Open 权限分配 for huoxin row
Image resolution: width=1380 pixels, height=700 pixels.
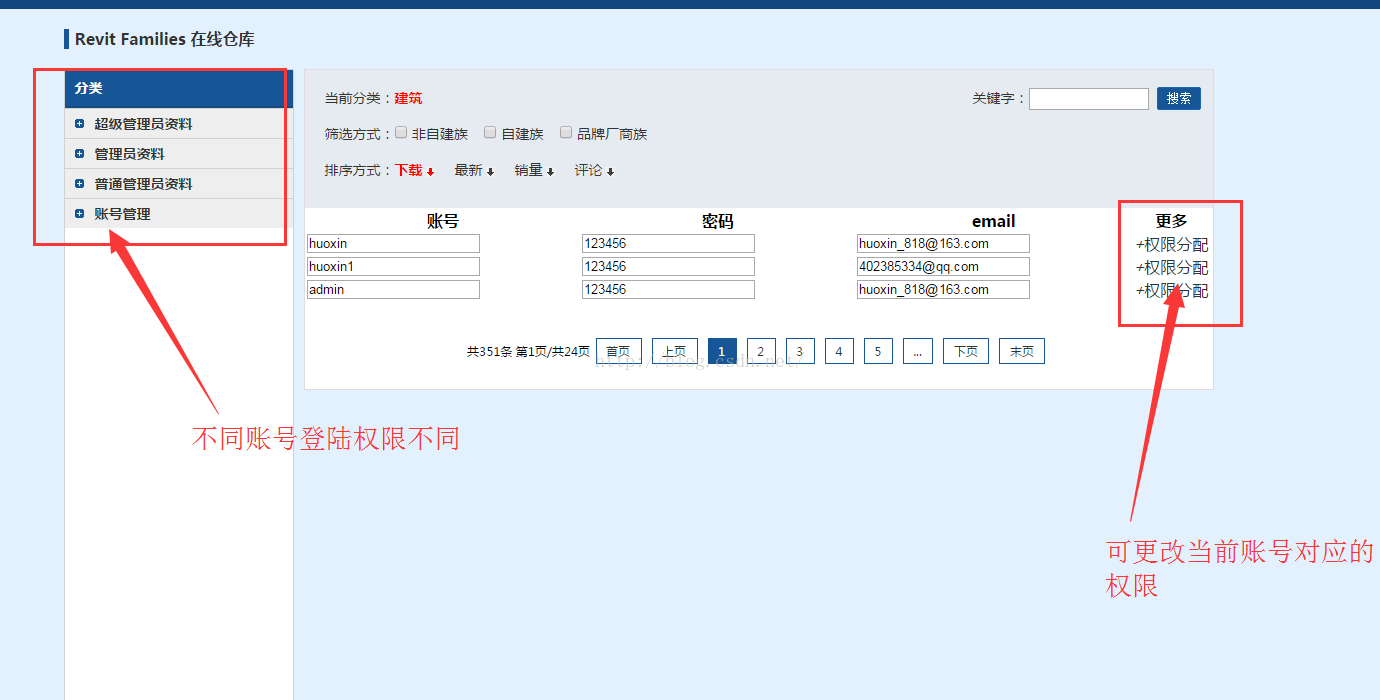click(1172, 245)
